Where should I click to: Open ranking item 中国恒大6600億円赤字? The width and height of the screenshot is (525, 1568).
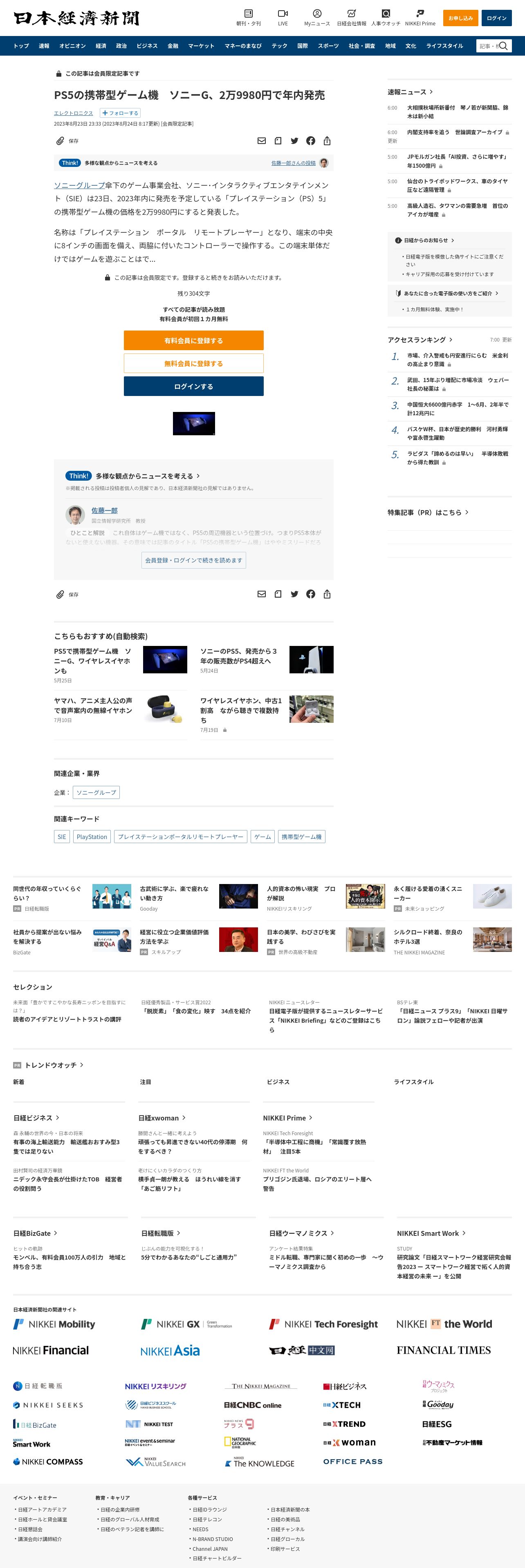click(x=458, y=408)
